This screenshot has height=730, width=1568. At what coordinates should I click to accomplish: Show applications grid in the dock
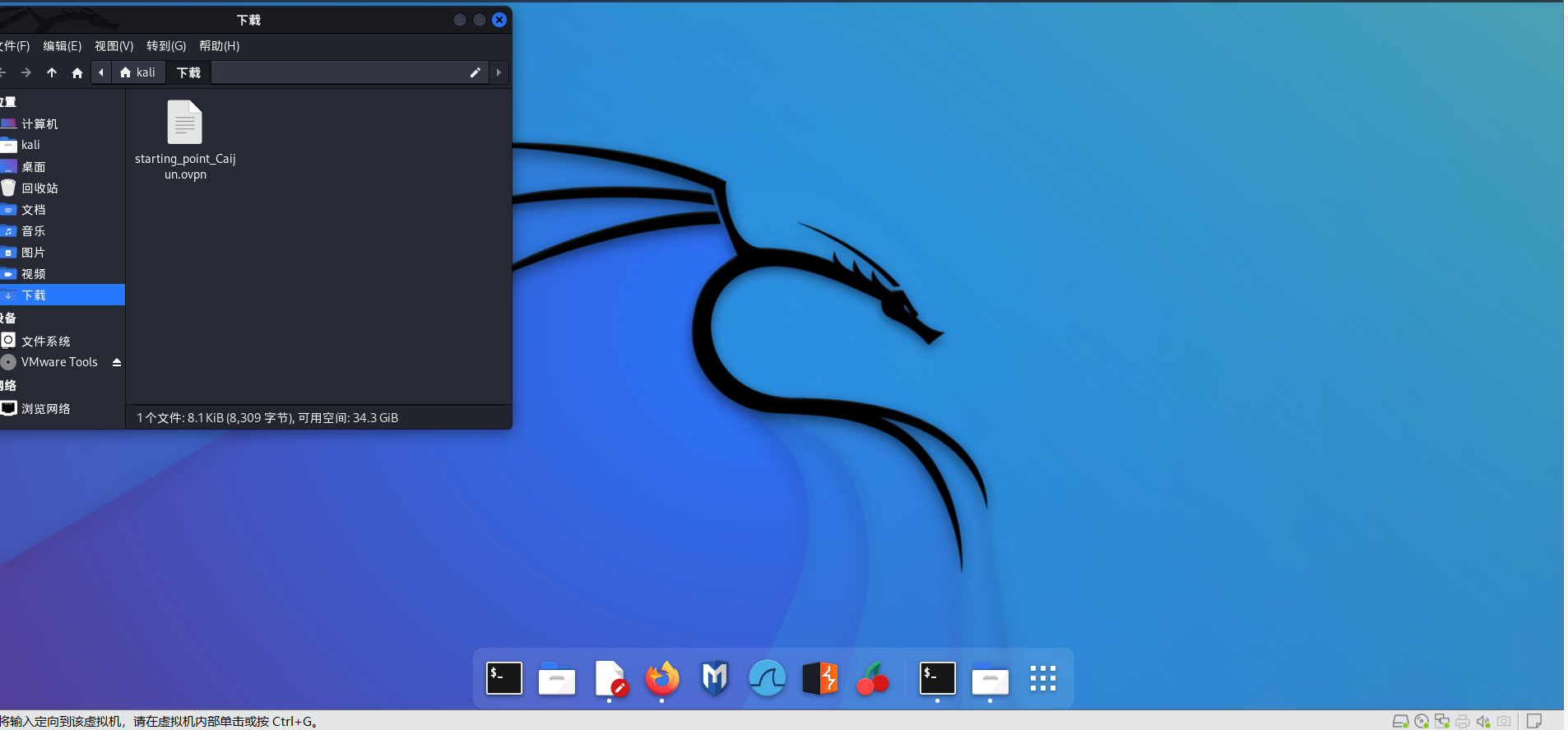[x=1043, y=678]
